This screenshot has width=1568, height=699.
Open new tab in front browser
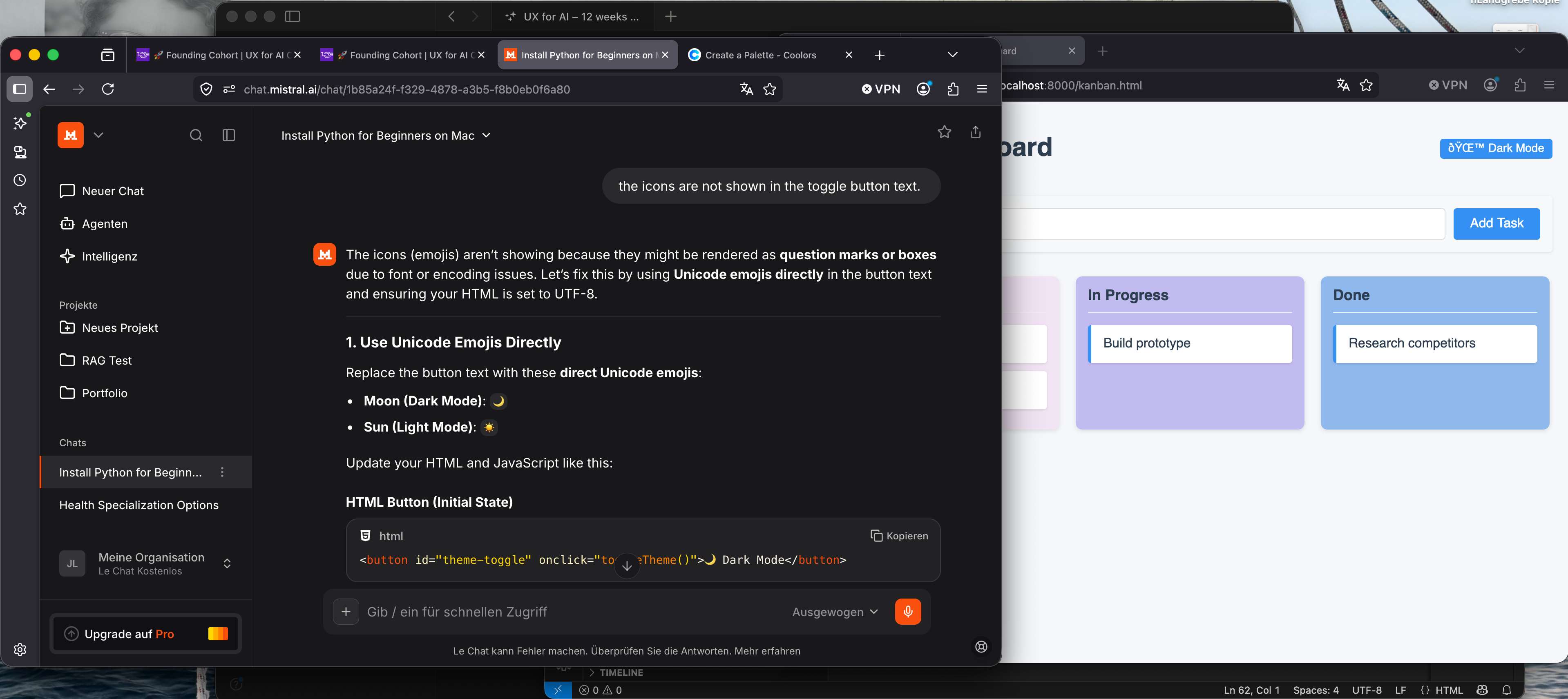click(x=880, y=55)
